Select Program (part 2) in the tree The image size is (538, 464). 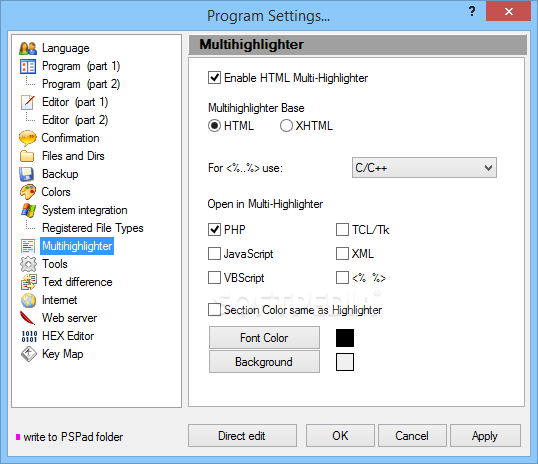point(81,84)
